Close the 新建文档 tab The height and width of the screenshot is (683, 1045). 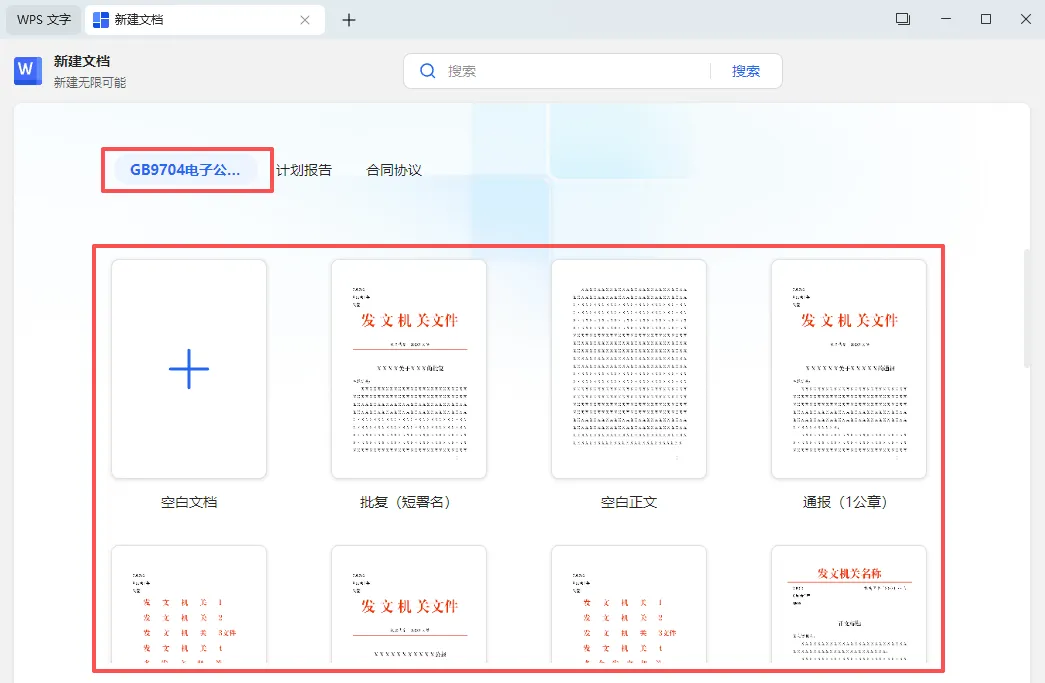point(305,20)
